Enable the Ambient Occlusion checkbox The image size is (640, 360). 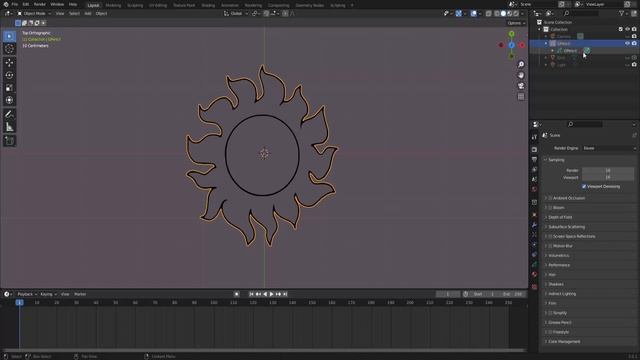550,198
